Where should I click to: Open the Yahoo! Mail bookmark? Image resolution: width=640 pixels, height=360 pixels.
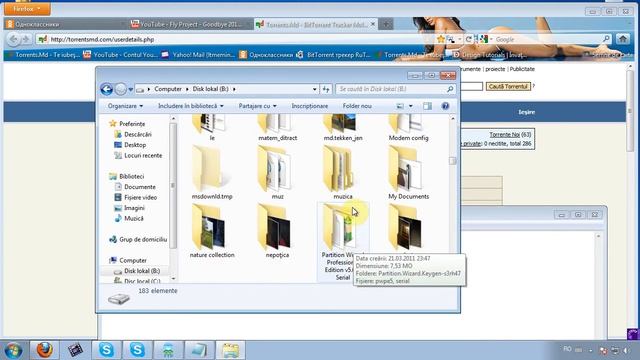click(198, 55)
